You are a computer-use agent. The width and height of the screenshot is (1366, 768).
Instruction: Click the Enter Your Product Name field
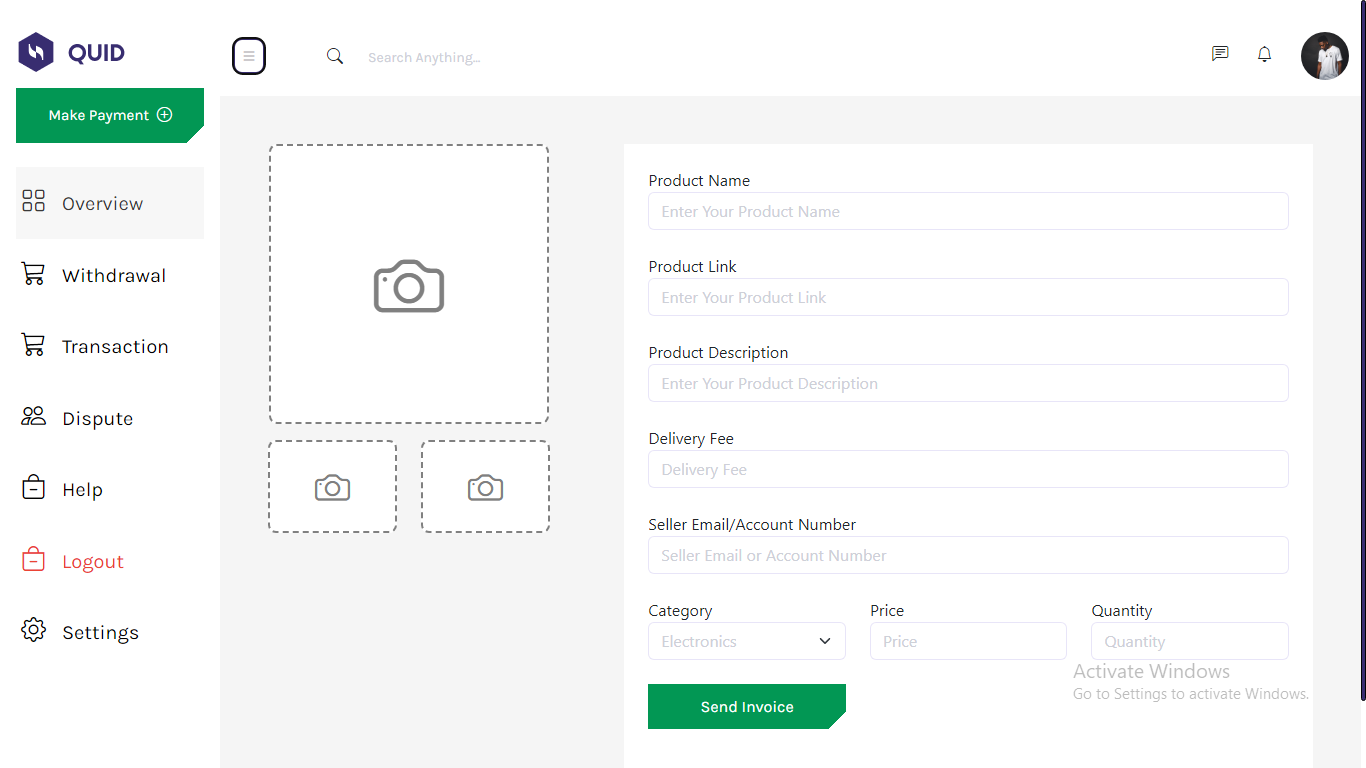pyautogui.click(x=967, y=211)
